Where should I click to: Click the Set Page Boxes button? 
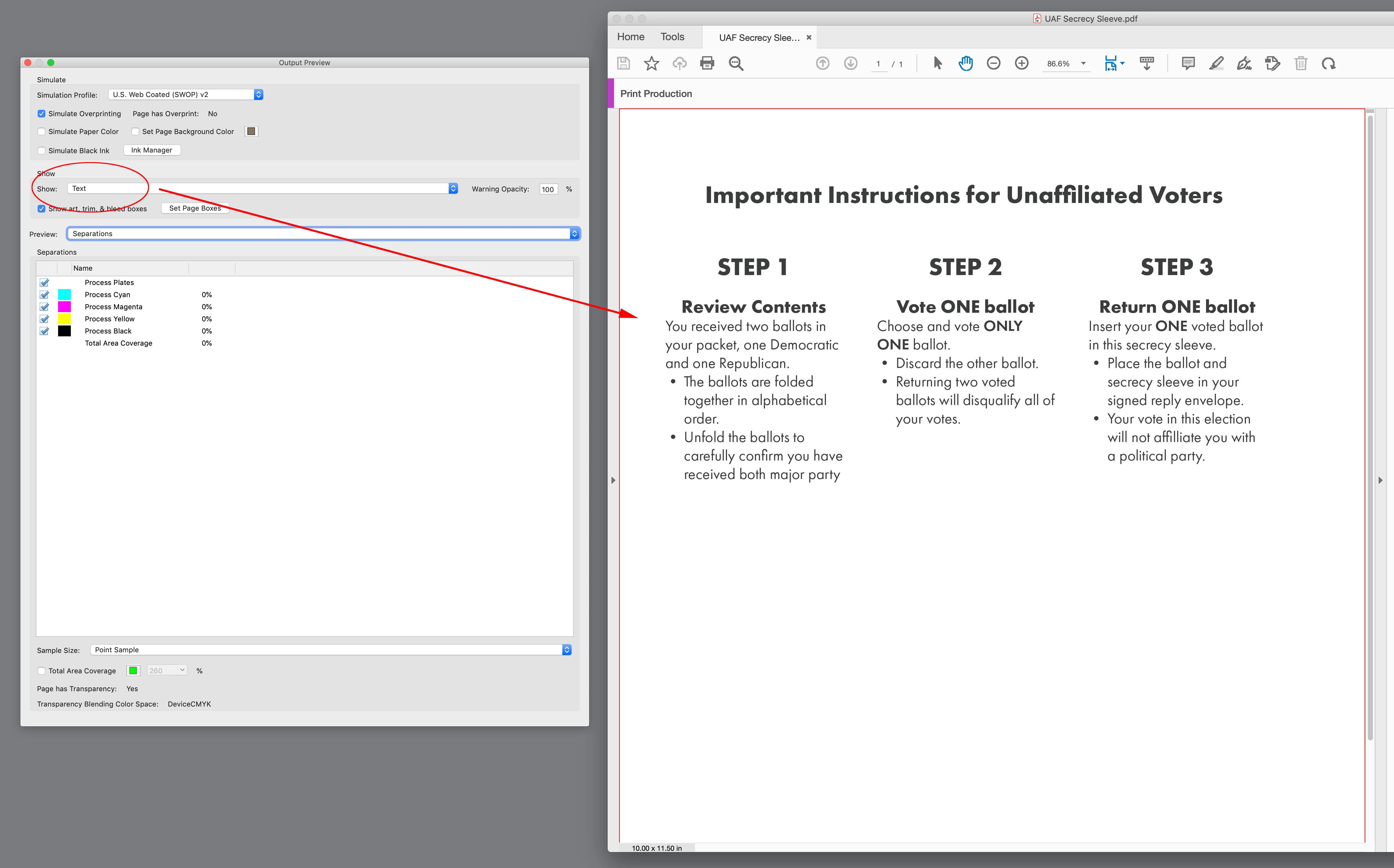(195, 208)
